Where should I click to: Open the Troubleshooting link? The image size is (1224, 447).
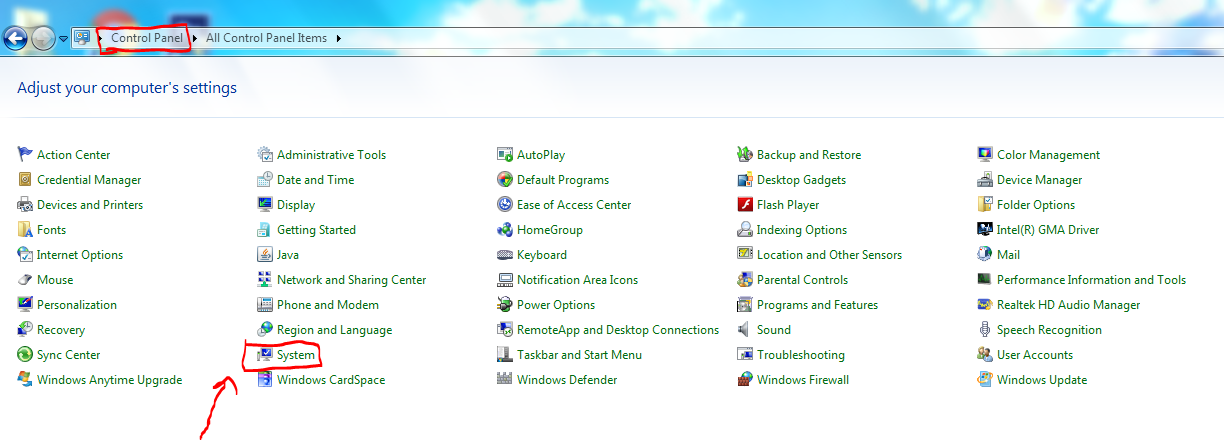(x=801, y=355)
